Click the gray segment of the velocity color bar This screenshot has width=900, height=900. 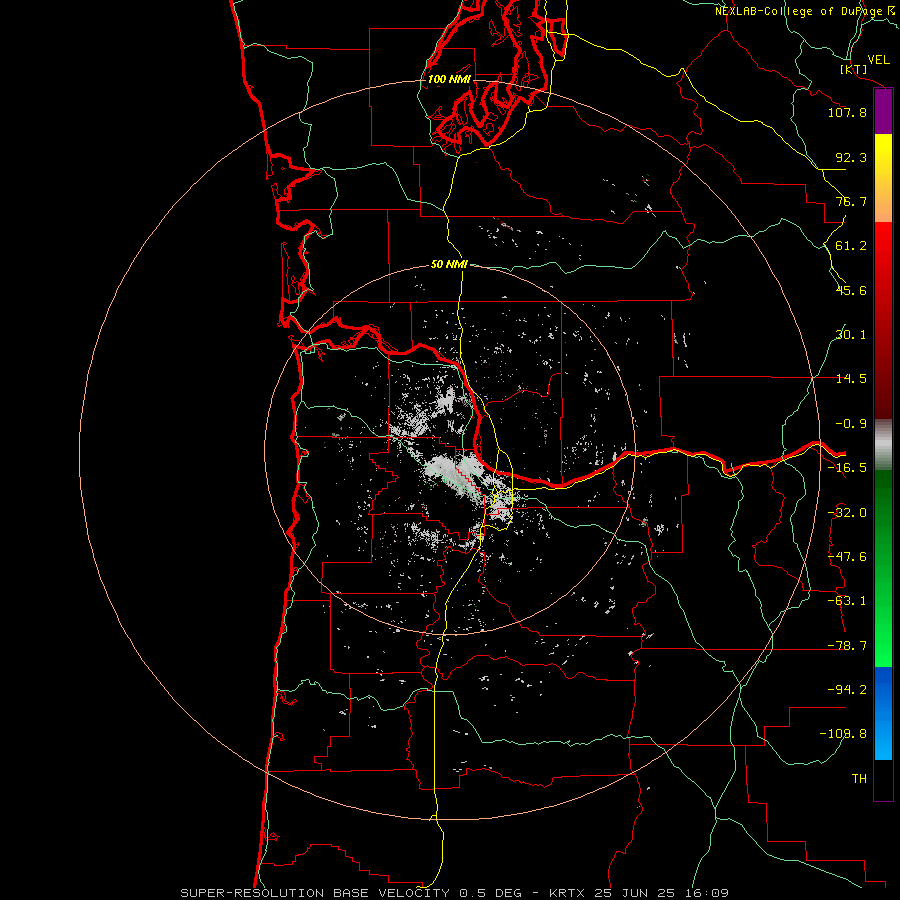tap(883, 445)
